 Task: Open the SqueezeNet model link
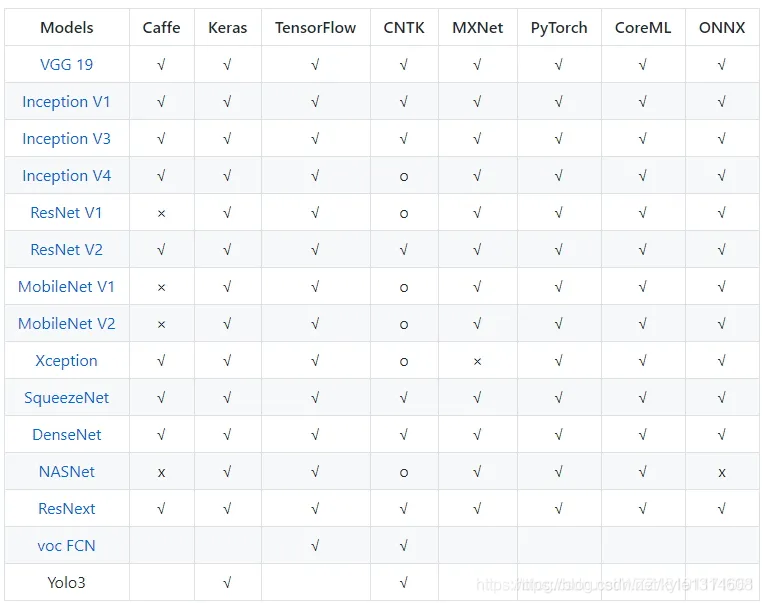[x=67, y=397]
